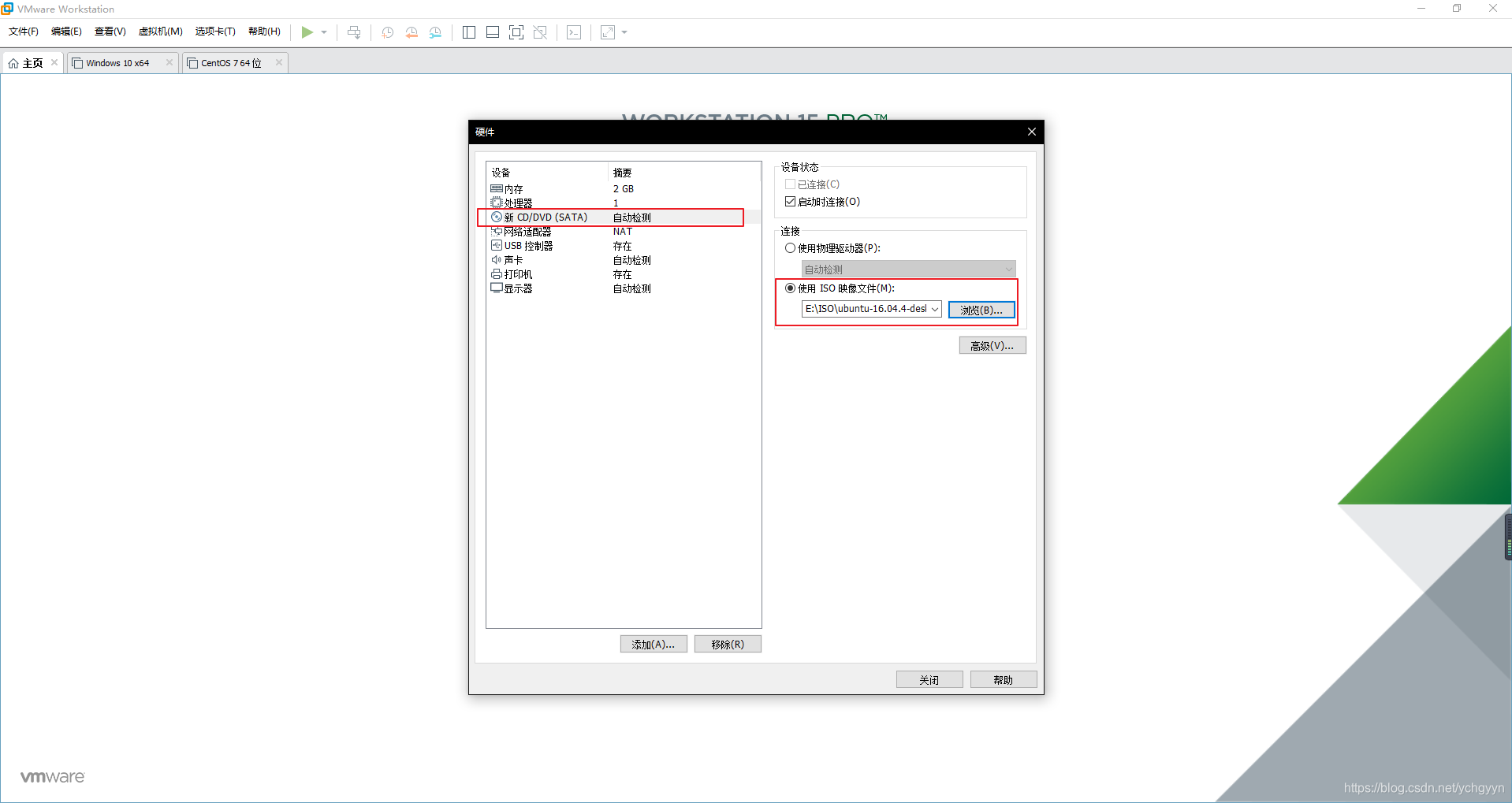The image size is (1512, 803).
Task: Switch to the Windows 10 x64 tab
Action: (117, 63)
